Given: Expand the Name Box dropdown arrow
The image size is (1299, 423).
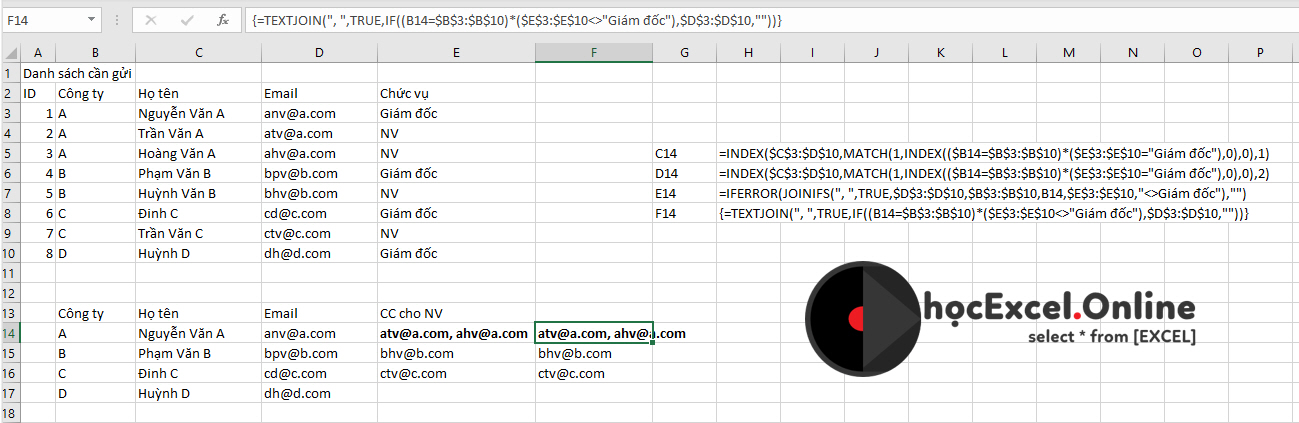Looking at the screenshot, I should pyautogui.click(x=91, y=19).
